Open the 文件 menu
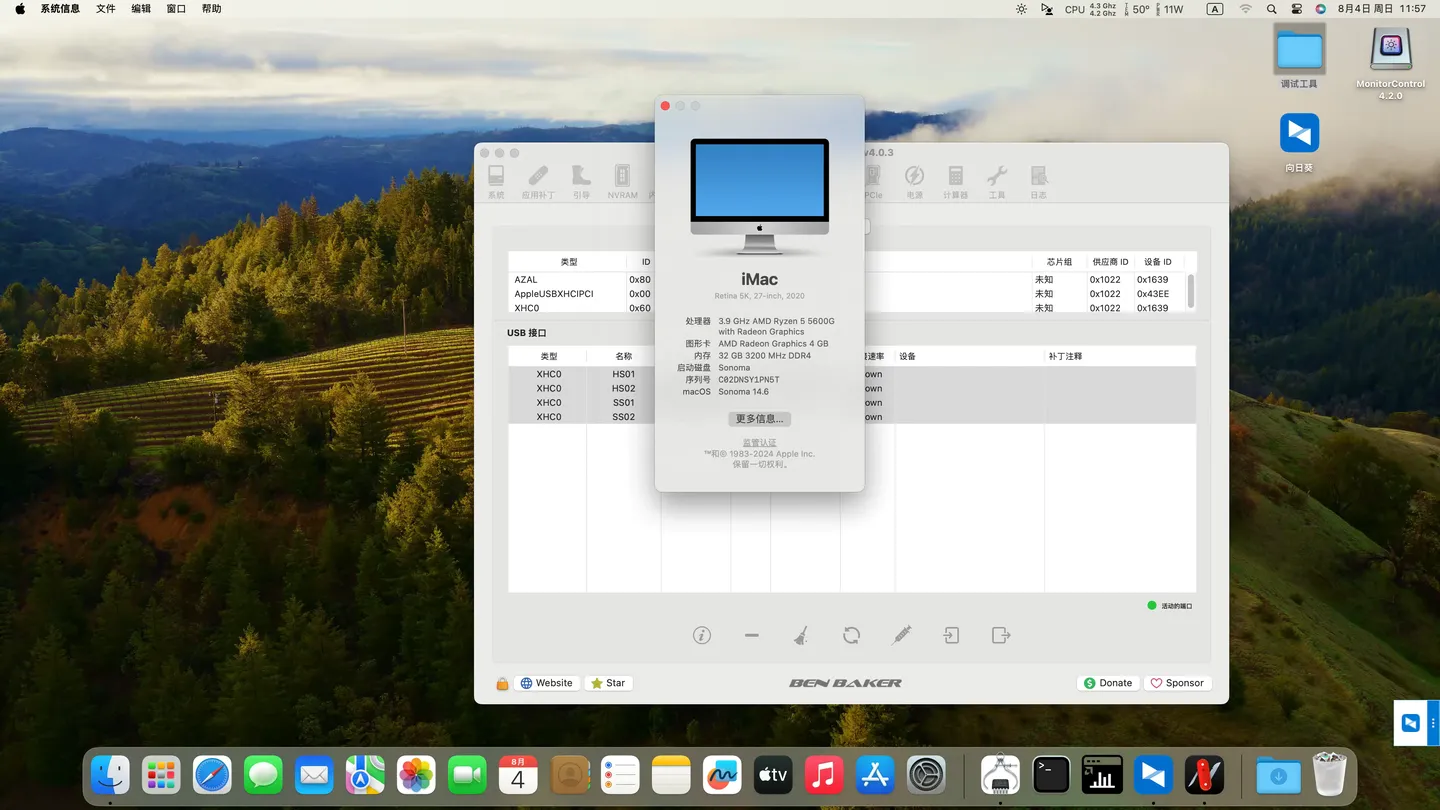 pos(106,9)
